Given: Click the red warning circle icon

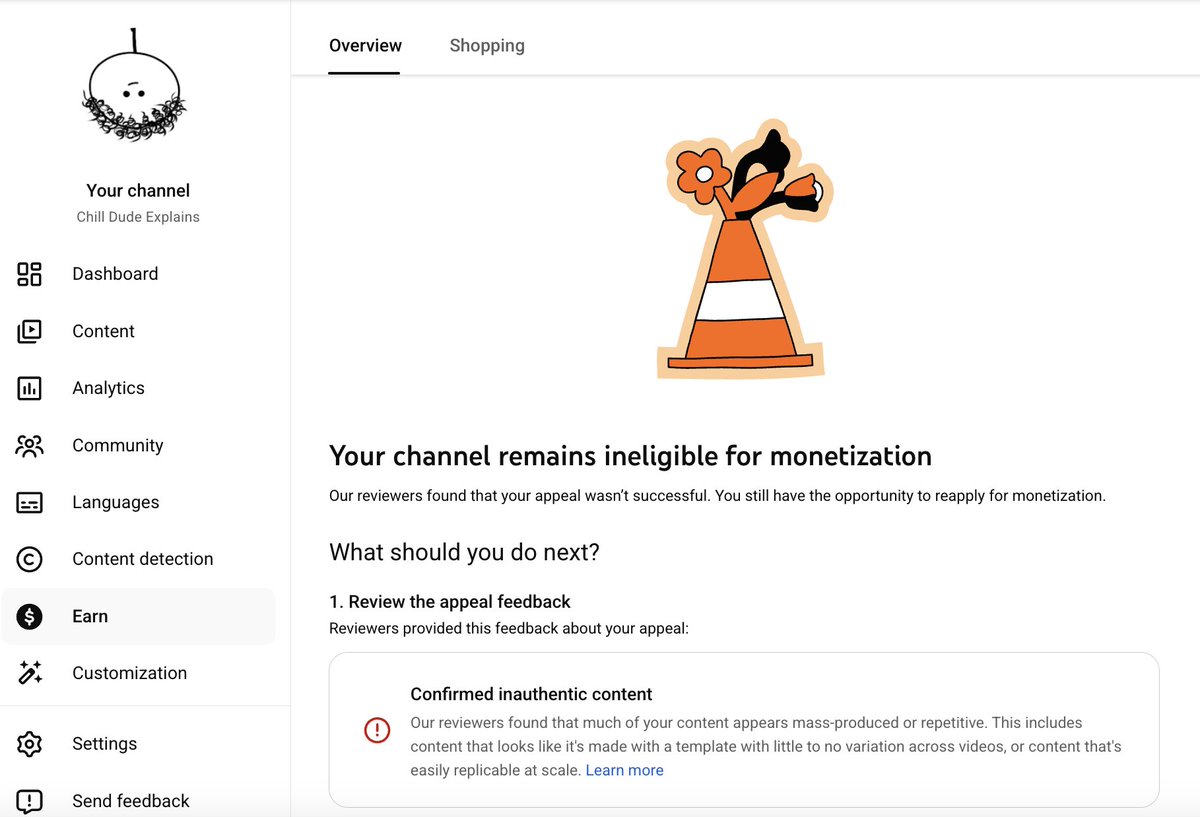Looking at the screenshot, I should (377, 731).
